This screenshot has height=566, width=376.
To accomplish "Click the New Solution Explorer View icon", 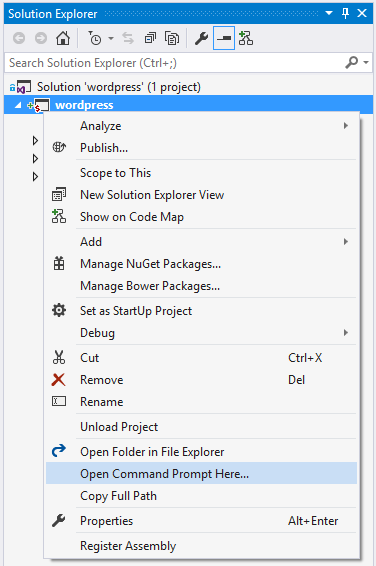I will (59, 194).
